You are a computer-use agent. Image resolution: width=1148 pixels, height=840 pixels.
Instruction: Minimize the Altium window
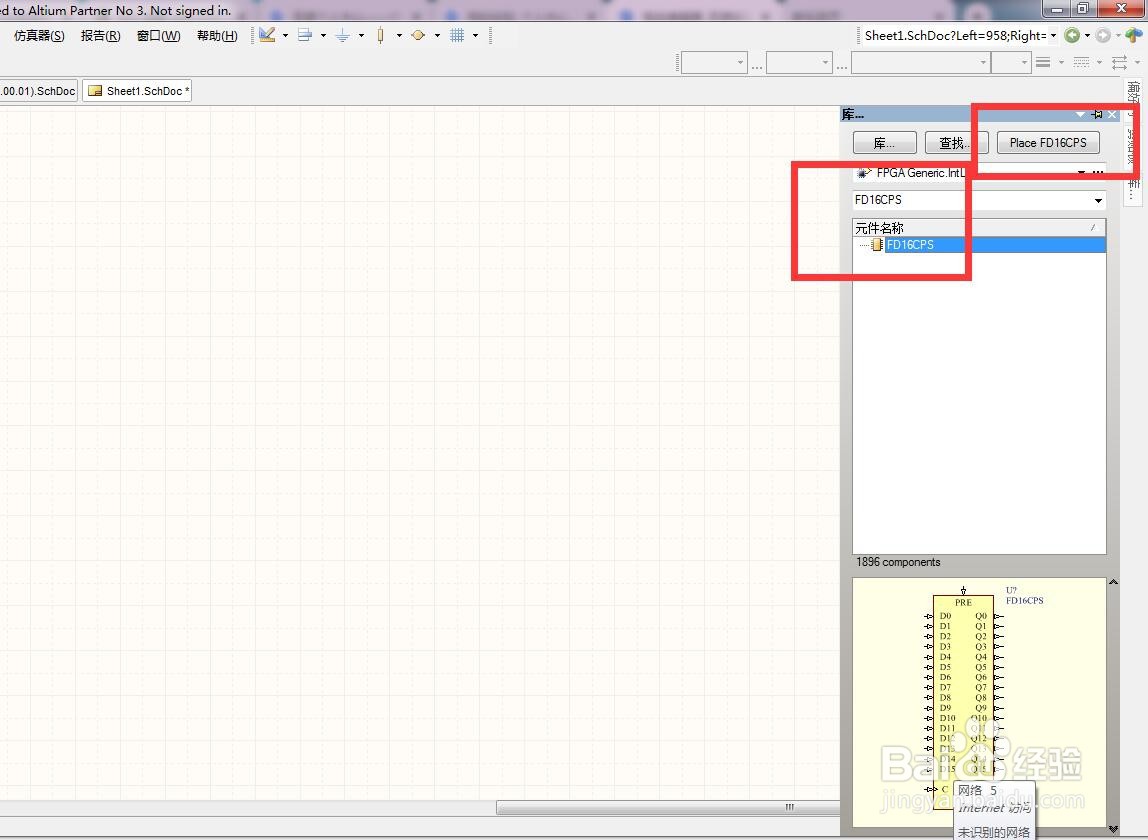coord(1057,9)
